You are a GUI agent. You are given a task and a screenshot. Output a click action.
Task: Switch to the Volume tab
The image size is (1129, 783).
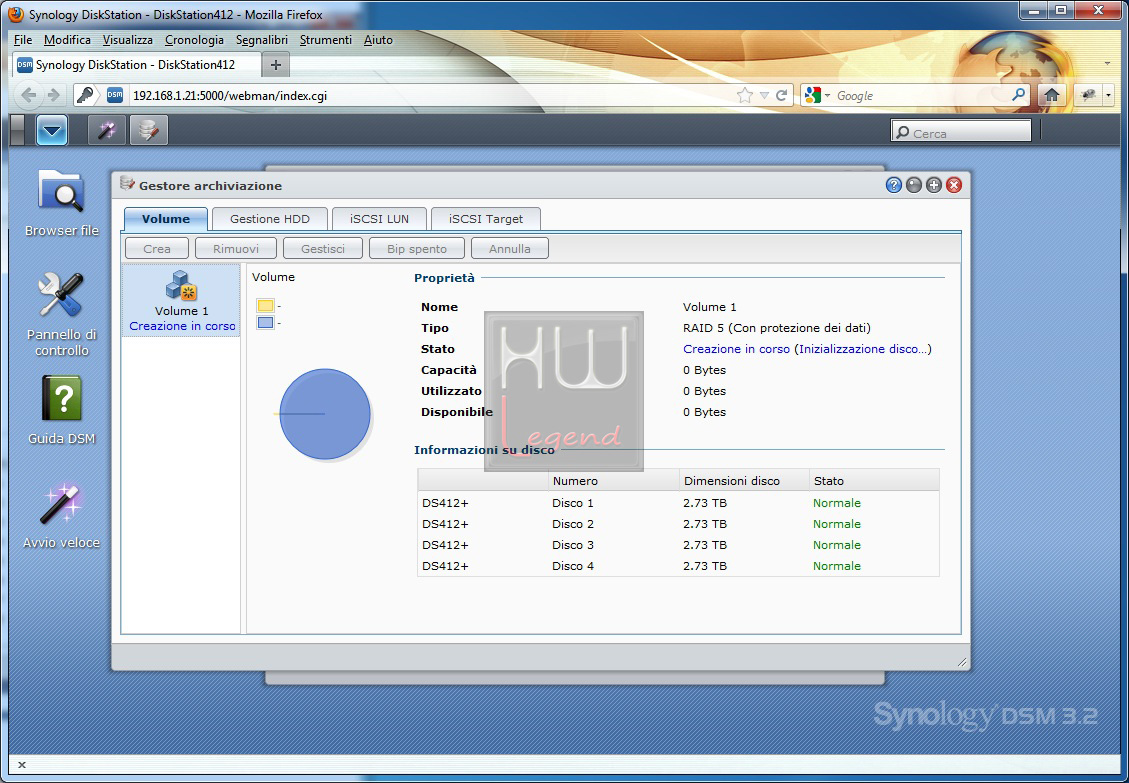[x=166, y=219]
